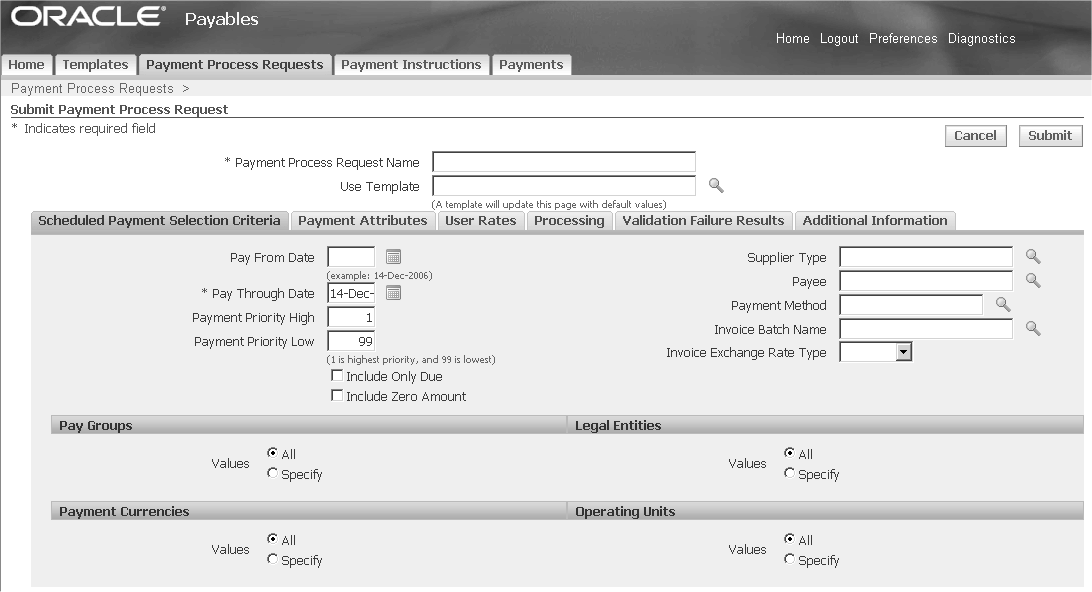The image size is (1092, 592).
Task: Click the Logout link
Action: (838, 38)
